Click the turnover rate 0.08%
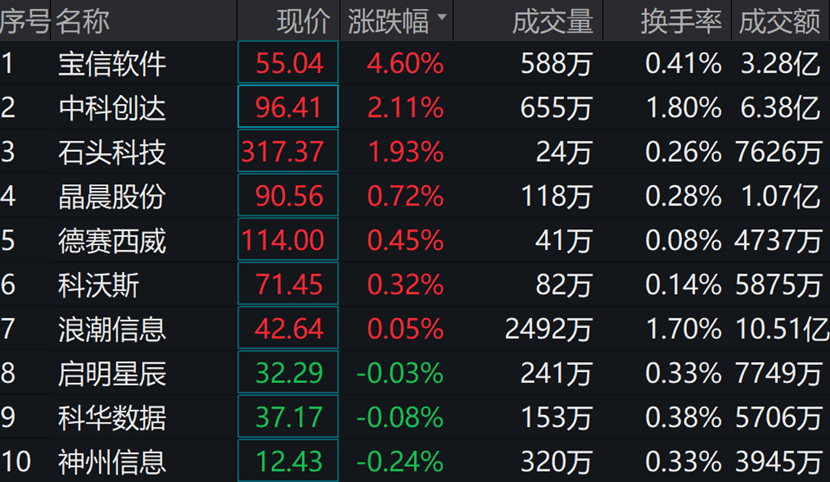Viewport: 830px width, 482px height. tap(683, 241)
